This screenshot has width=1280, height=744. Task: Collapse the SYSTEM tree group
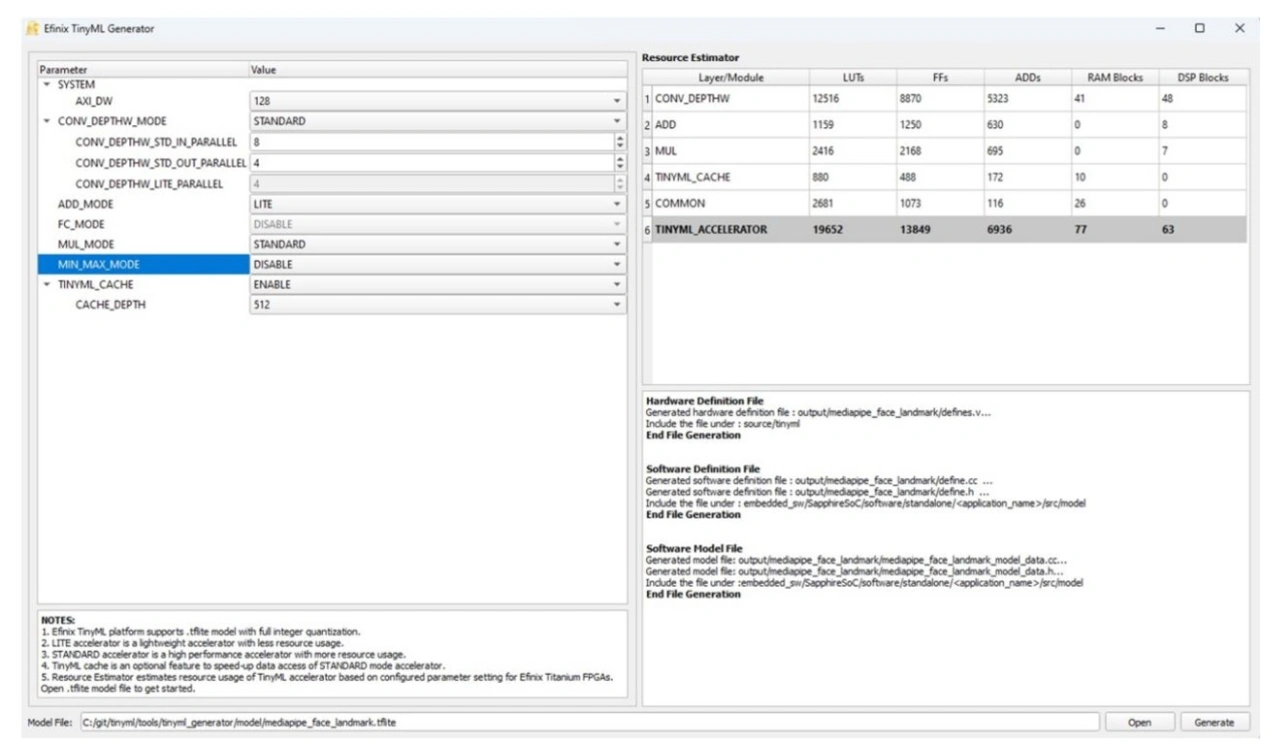[x=46, y=85]
